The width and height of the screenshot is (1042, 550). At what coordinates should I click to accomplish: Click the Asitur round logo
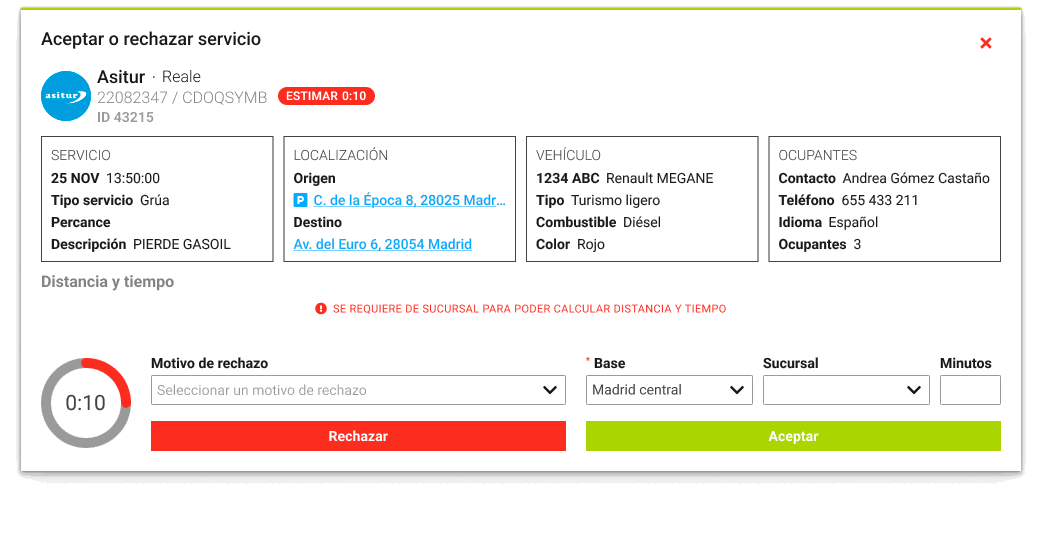click(66, 96)
